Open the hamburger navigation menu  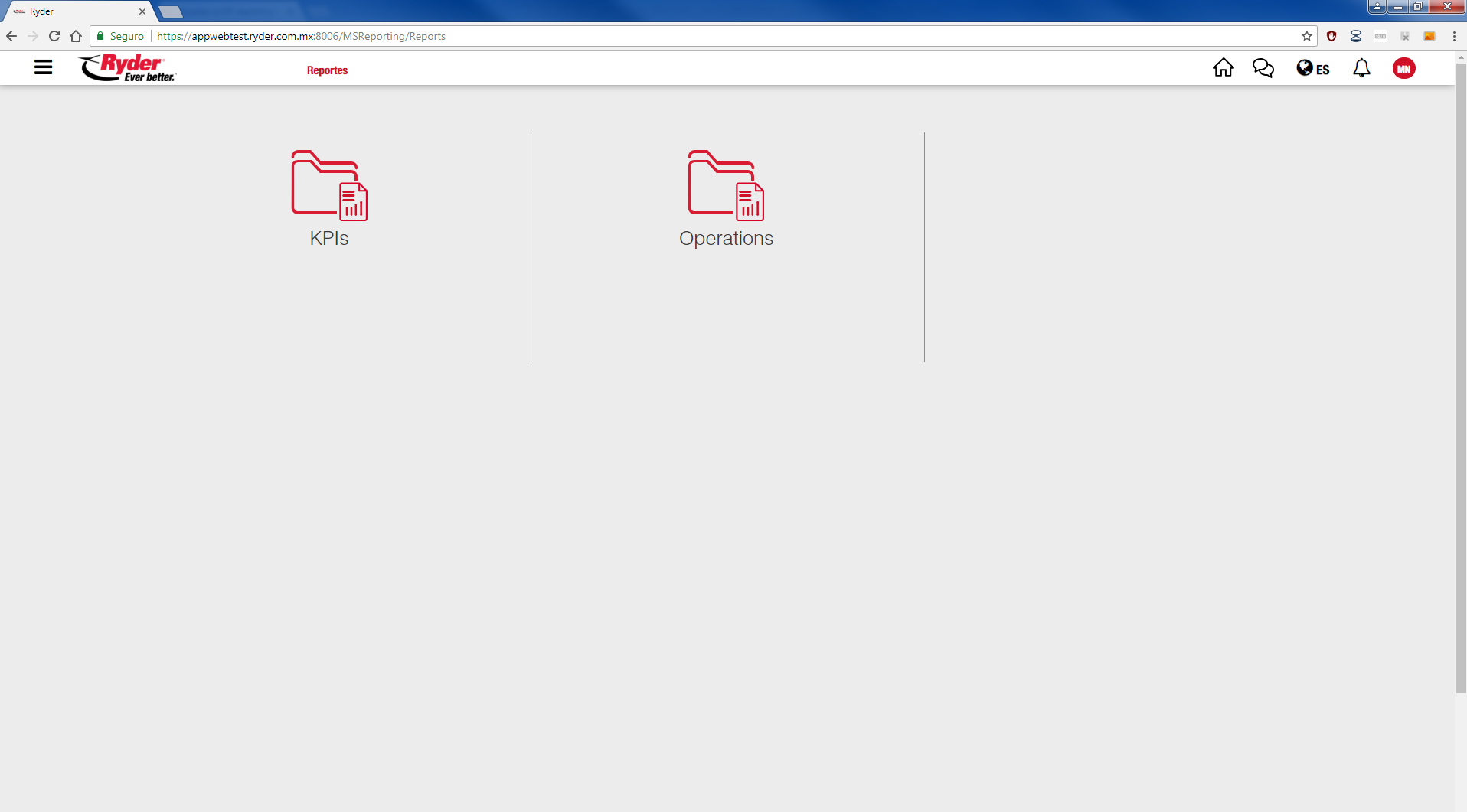[x=43, y=68]
